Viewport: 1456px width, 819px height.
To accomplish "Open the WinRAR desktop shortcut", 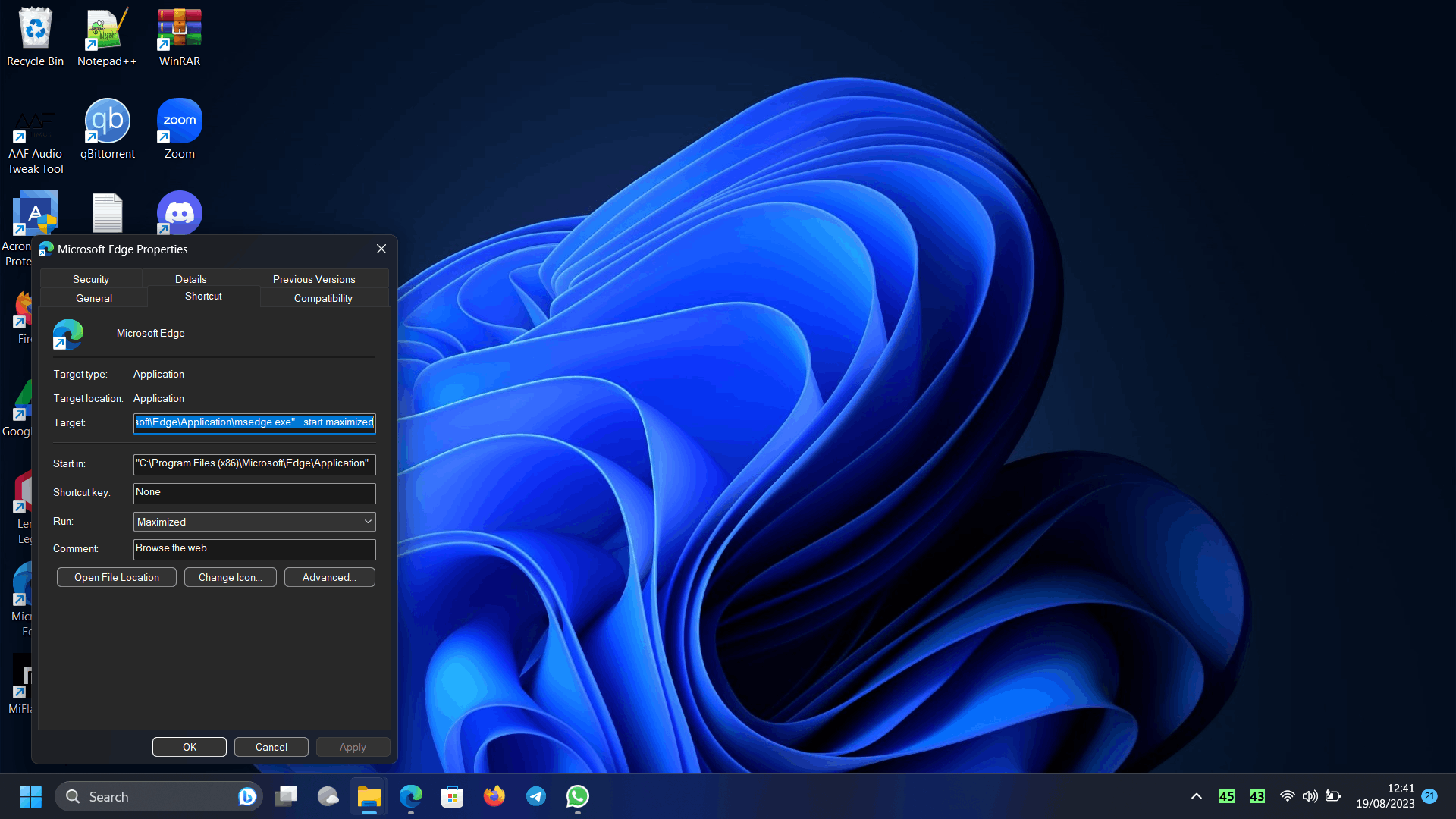I will pyautogui.click(x=180, y=36).
